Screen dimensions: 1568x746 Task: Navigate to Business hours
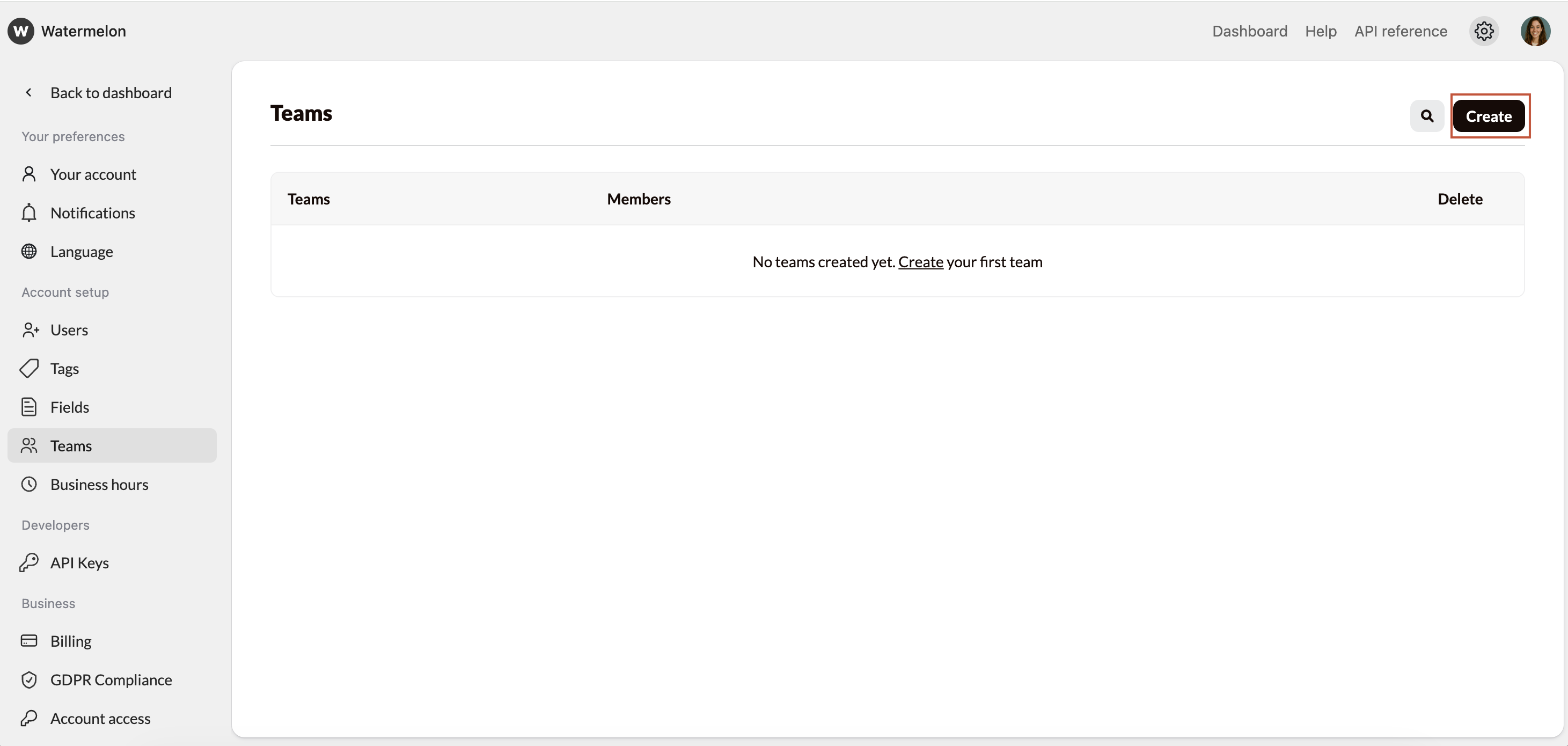pyautogui.click(x=99, y=484)
